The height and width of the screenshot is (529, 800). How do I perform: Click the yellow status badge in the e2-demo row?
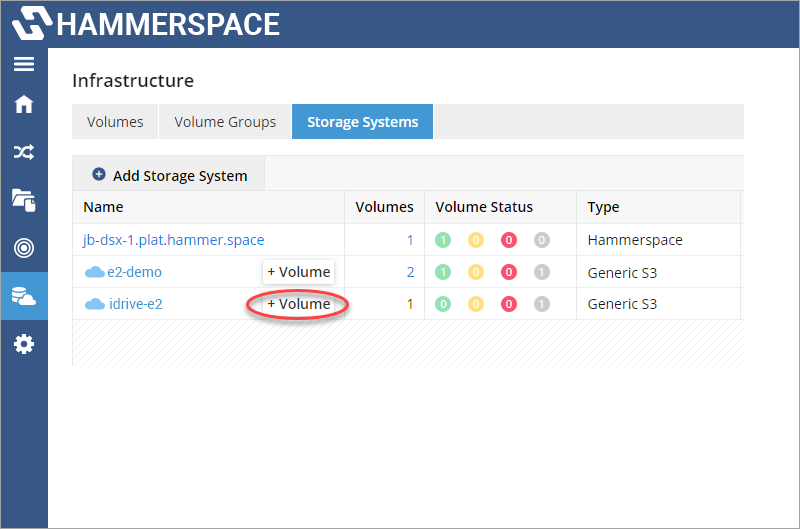coord(476,272)
